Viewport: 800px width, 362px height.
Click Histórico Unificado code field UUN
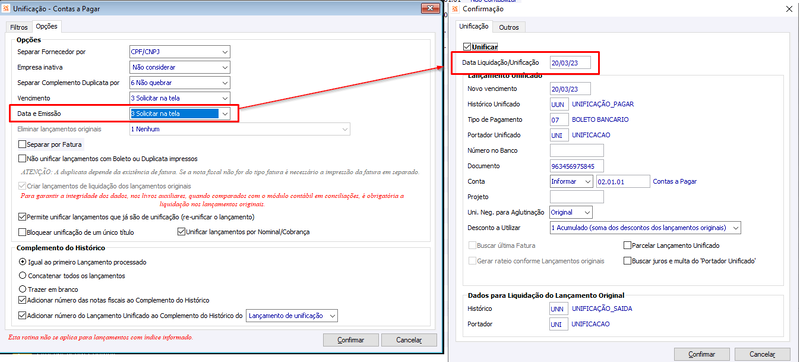click(559, 105)
